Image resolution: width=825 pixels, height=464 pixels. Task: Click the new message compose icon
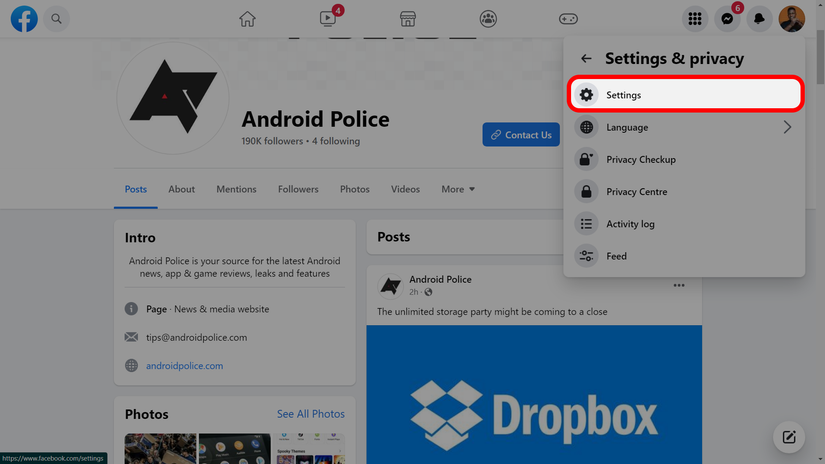click(x=789, y=437)
